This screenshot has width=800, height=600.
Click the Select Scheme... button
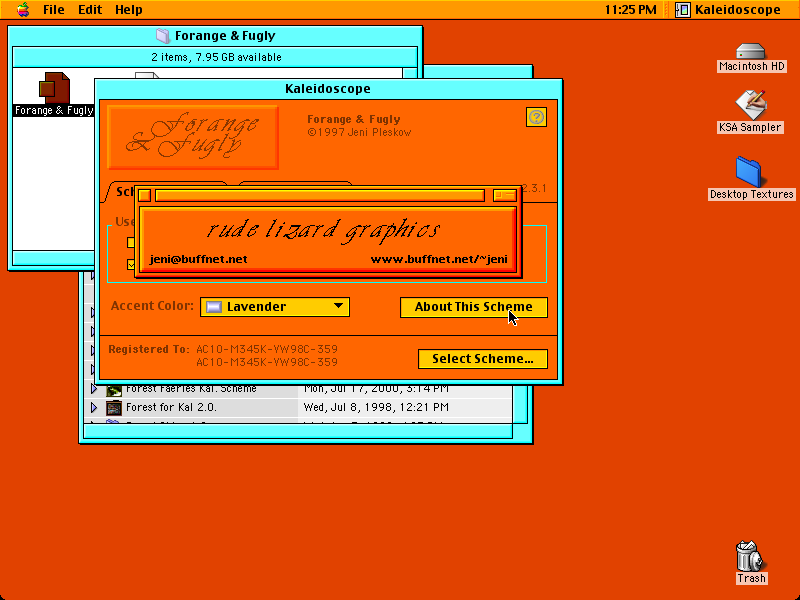[483, 359]
